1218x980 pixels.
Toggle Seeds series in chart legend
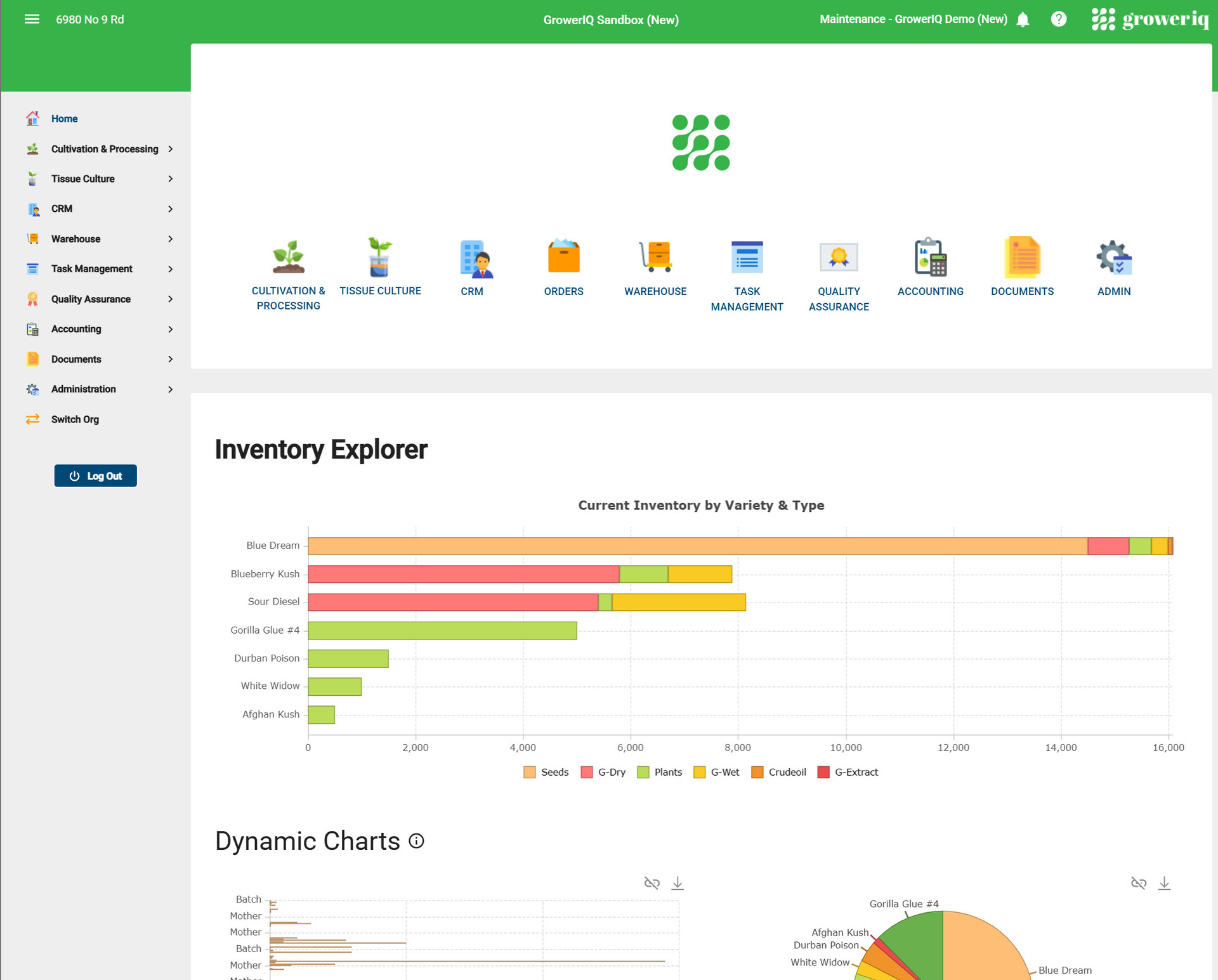pos(546,772)
